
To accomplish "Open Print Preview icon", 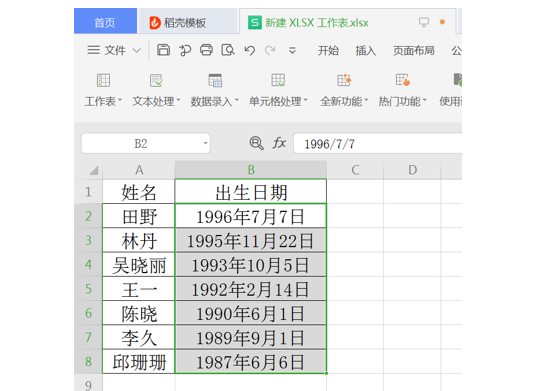I will (x=228, y=50).
